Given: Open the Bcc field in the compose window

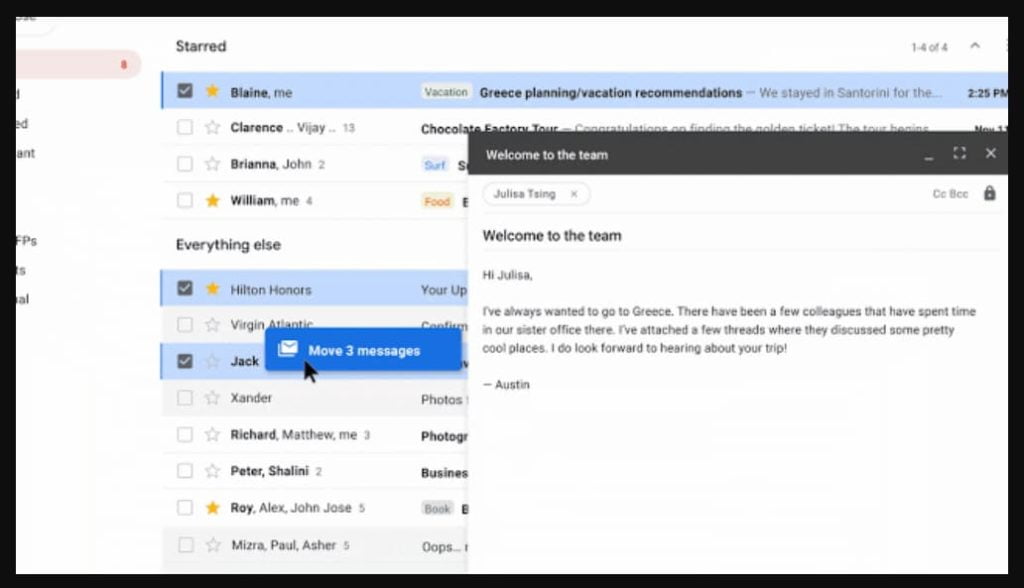Looking at the screenshot, I should 961,193.
